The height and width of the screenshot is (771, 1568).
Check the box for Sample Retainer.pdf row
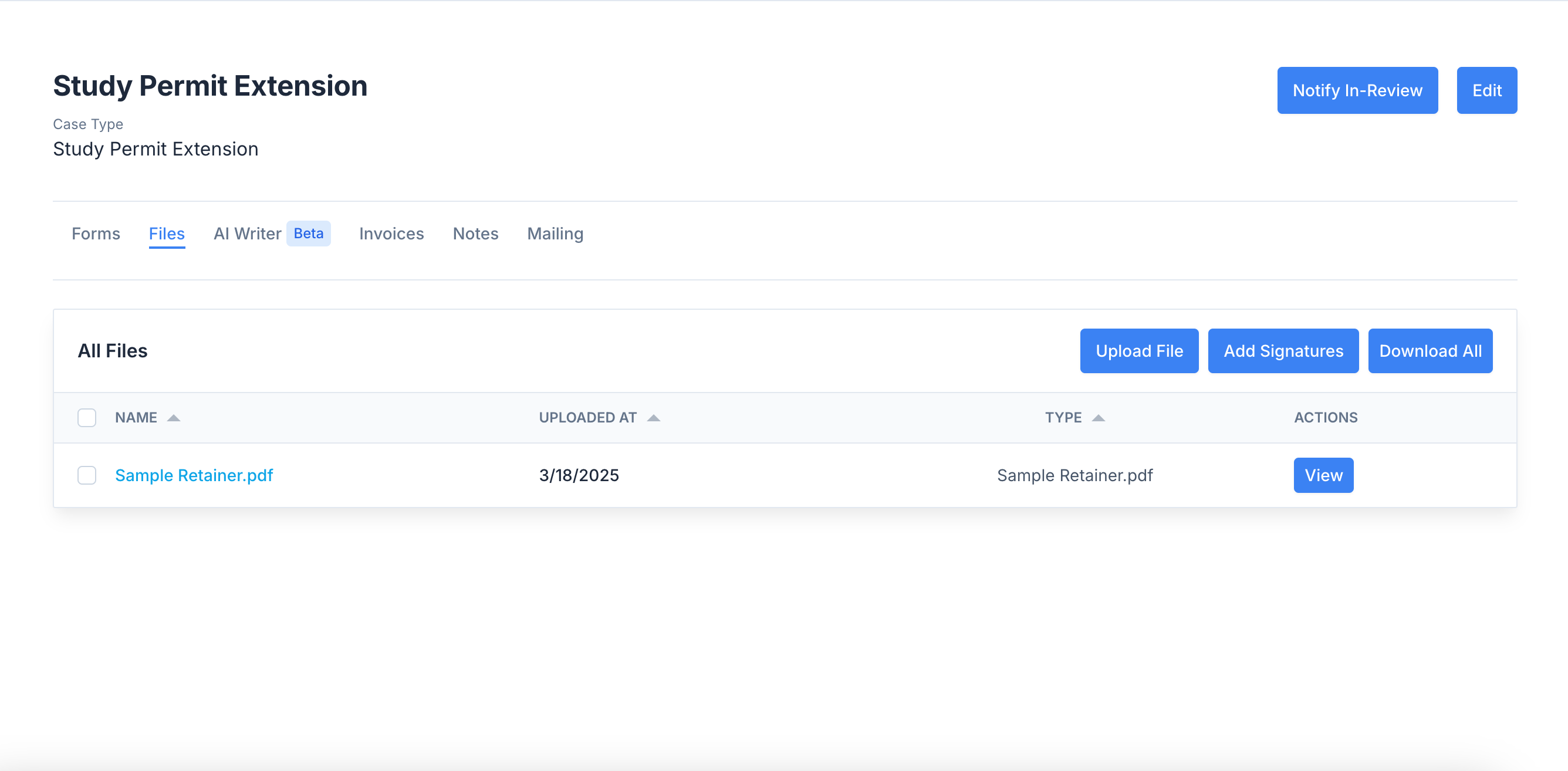tap(87, 475)
